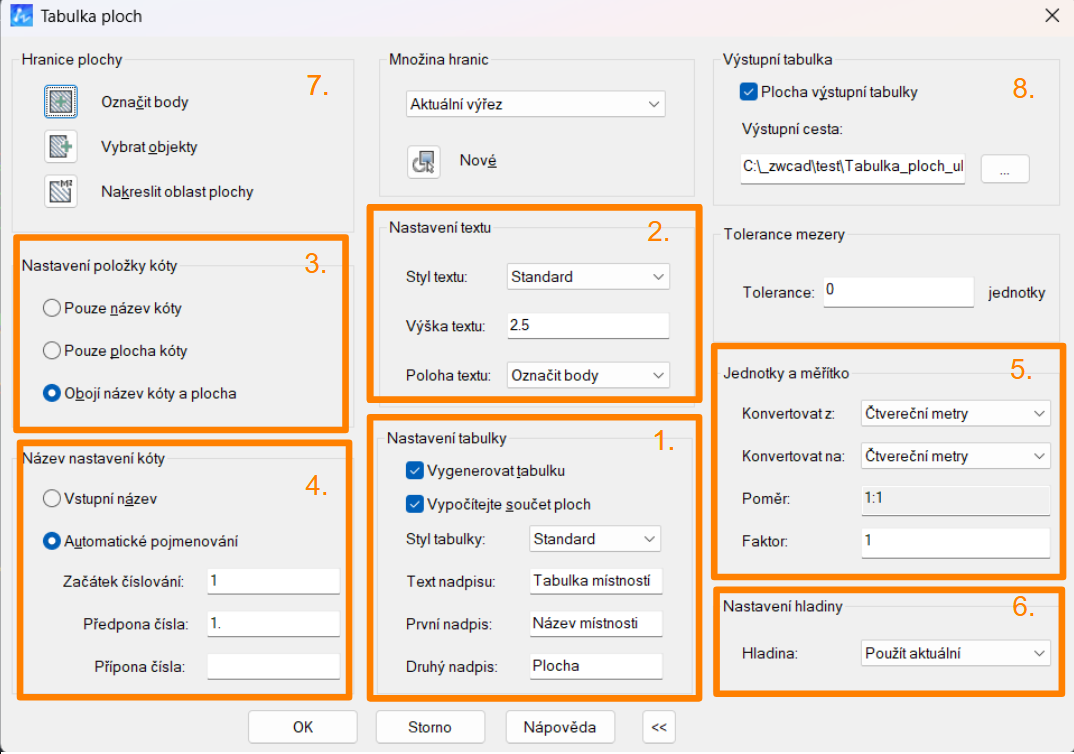The width and height of the screenshot is (1074, 754).
Task: Collapse dialog with the << button
Action: [658, 727]
